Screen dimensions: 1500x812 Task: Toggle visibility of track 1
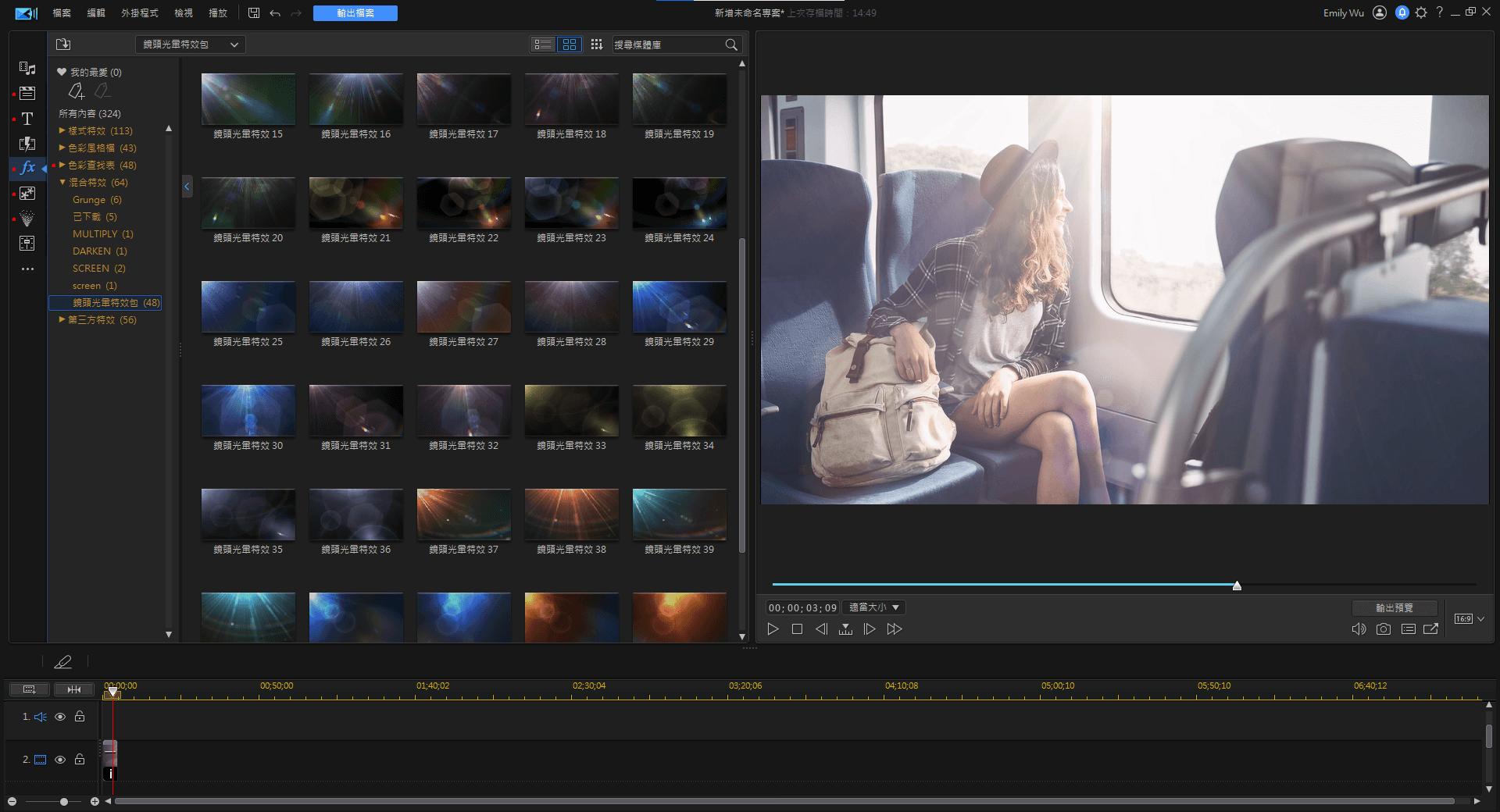60,717
